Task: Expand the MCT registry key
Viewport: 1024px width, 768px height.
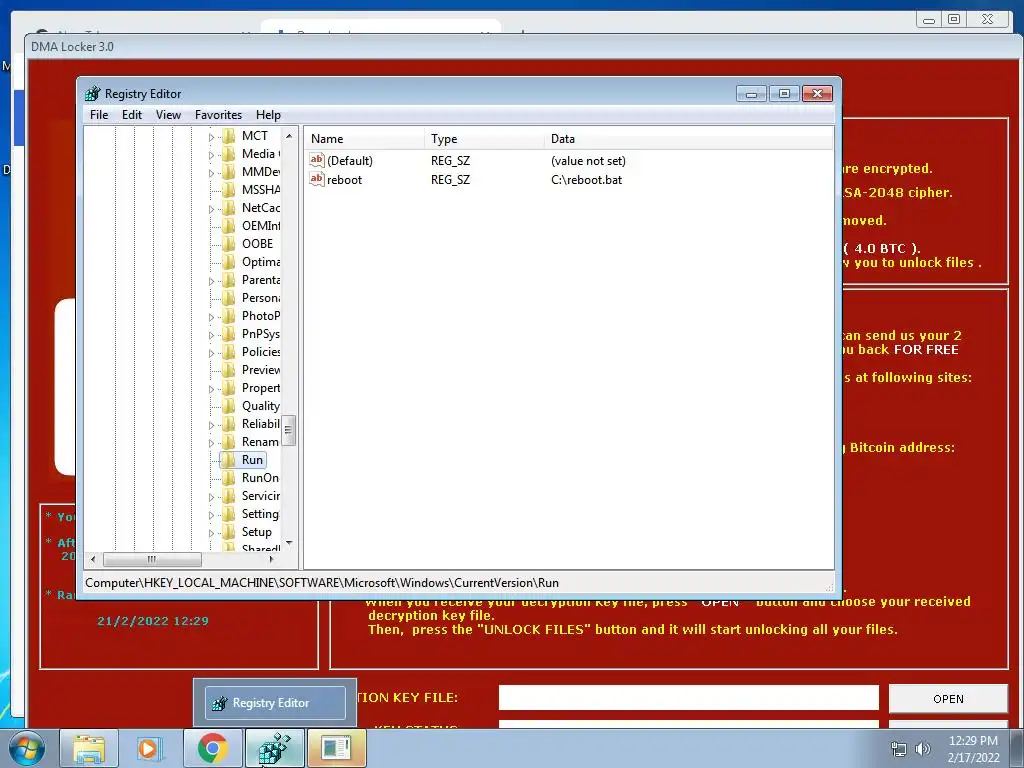Action: click(x=211, y=137)
